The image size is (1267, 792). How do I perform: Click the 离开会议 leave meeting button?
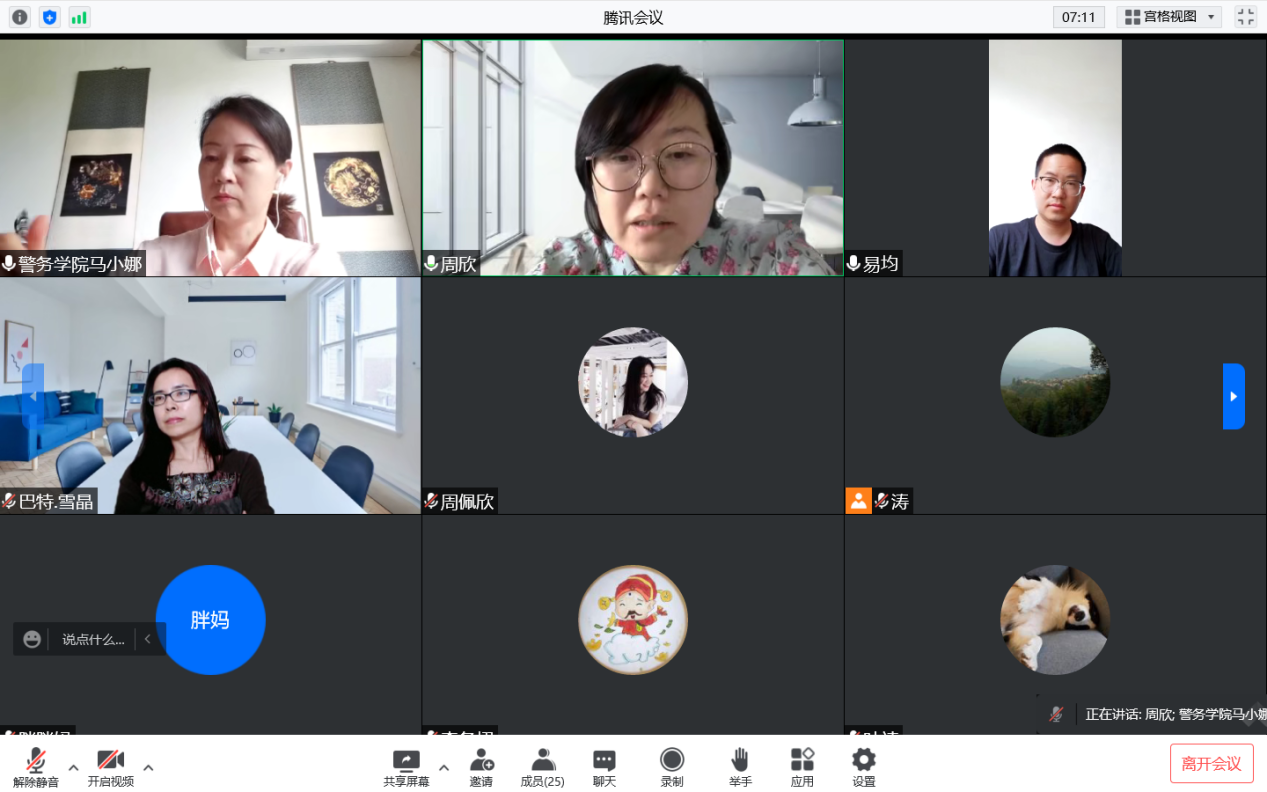click(x=1211, y=764)
